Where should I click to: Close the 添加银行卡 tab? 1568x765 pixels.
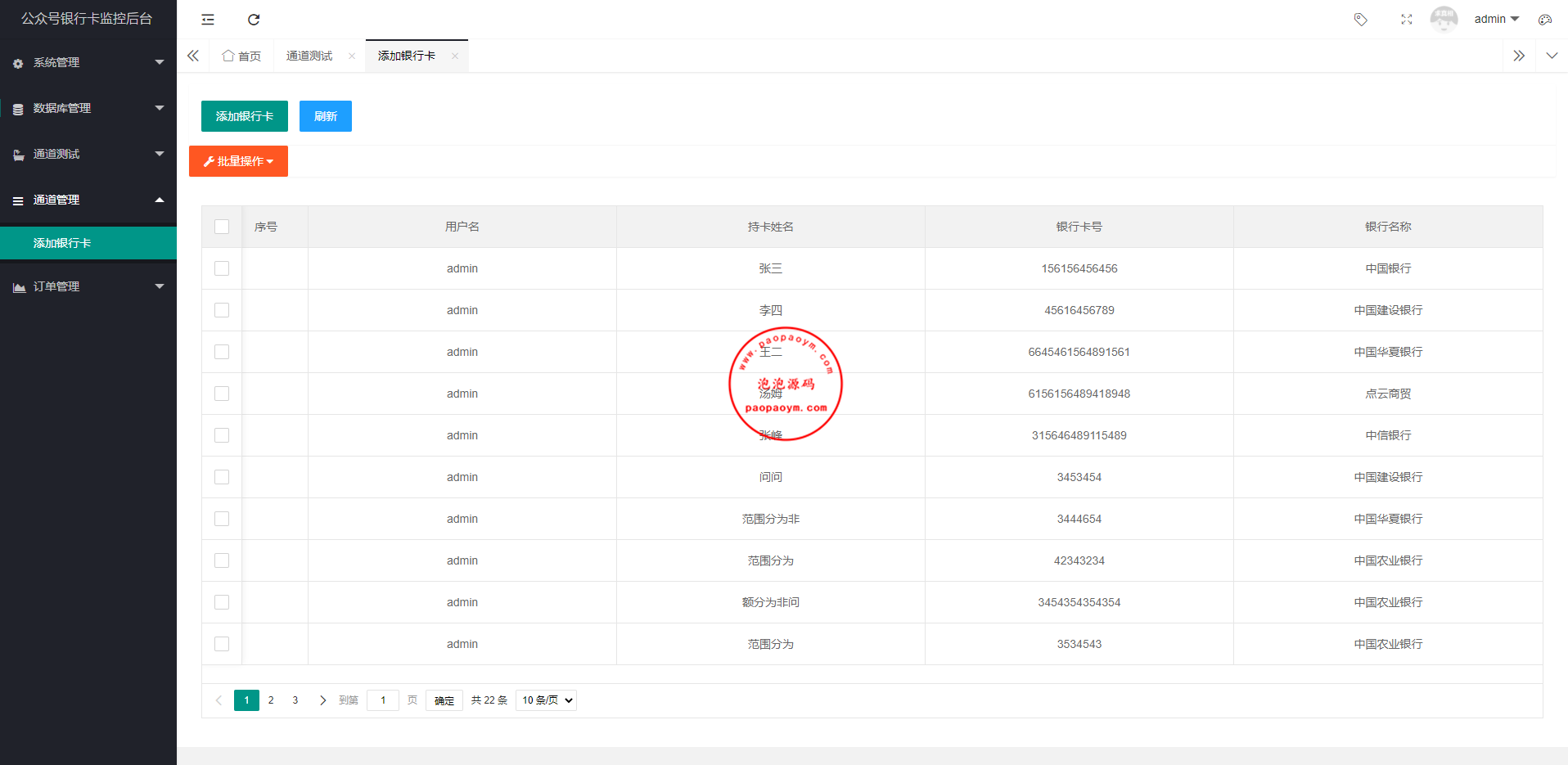pos(455,56)
